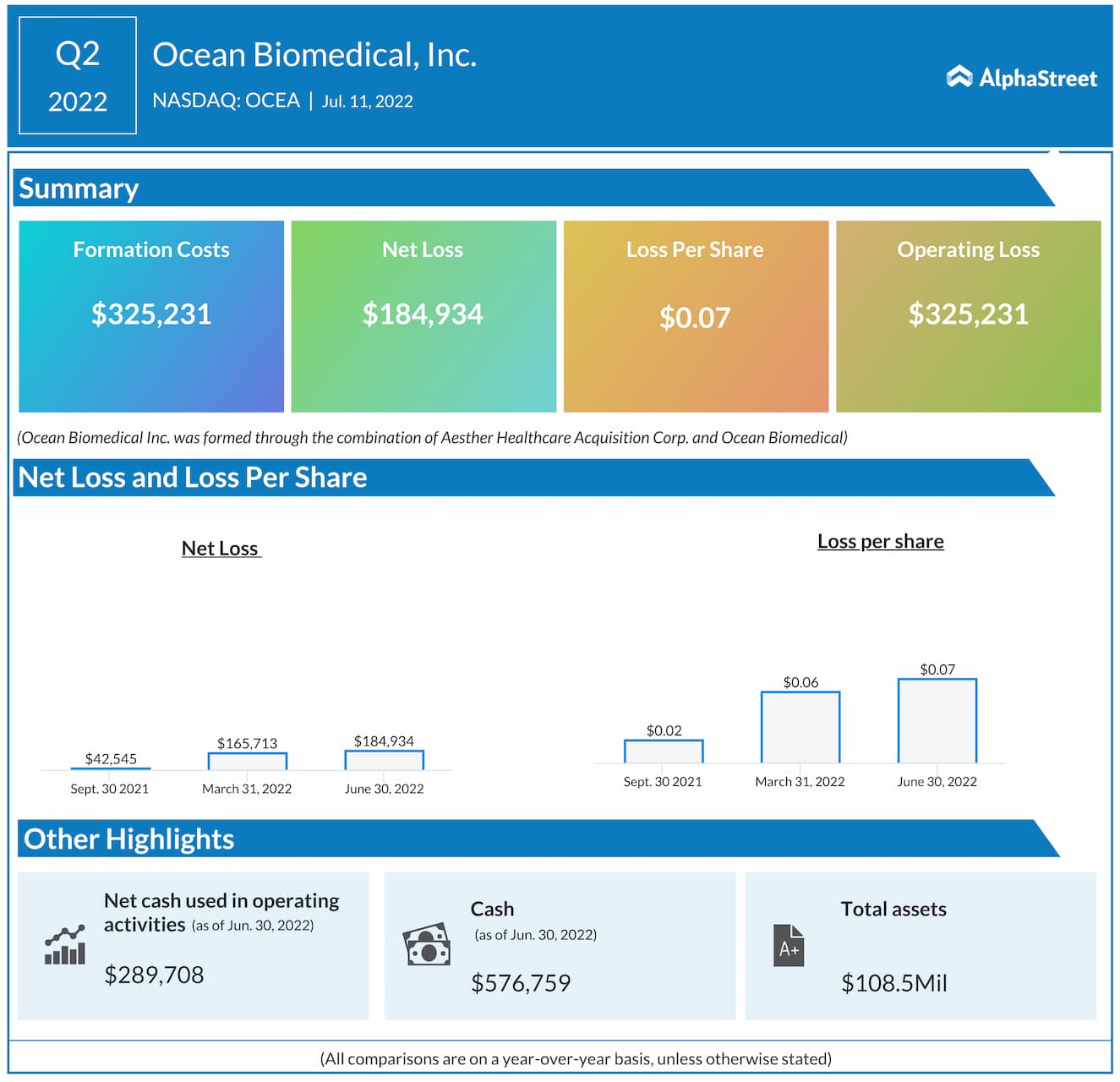Screen dimensions: 1120x1082
Task: Select the $0.07 loss per share bar
Action: click(937, 720)
